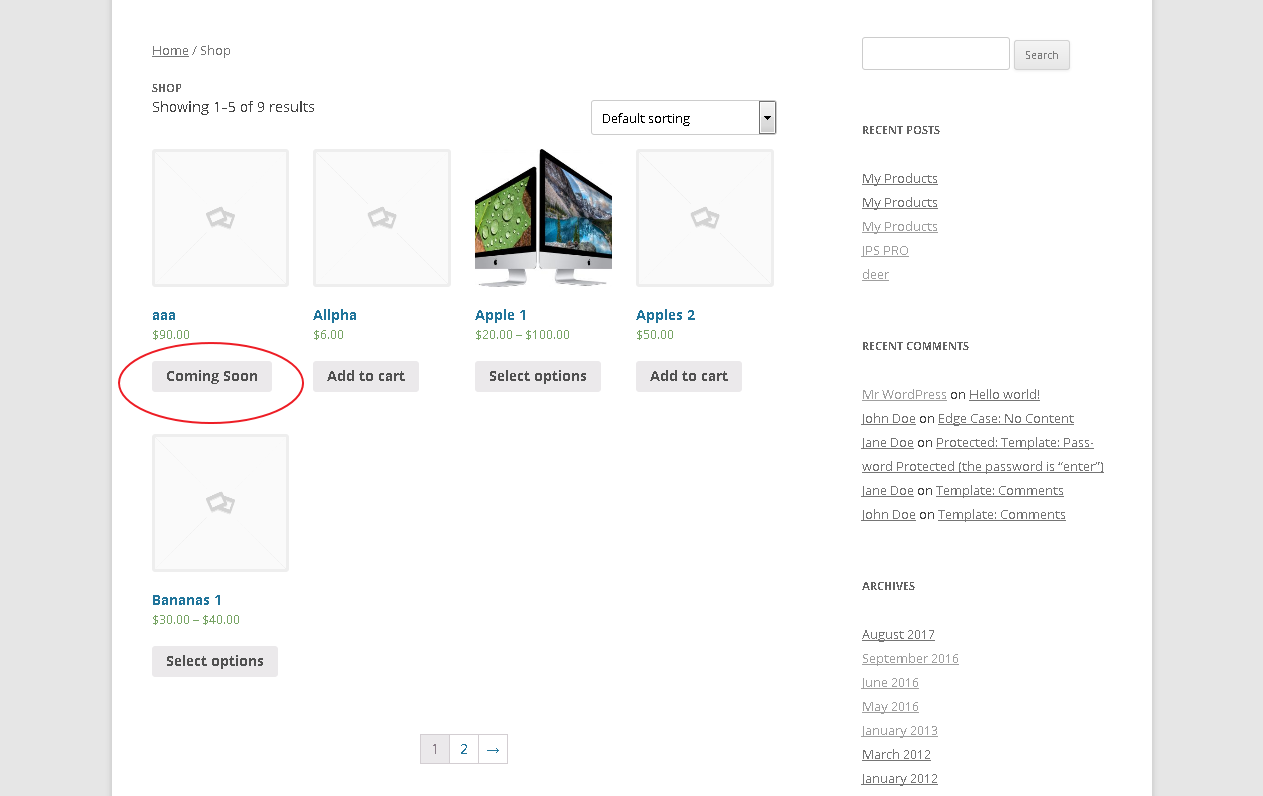
Task: Open the Template: Comments link by Jane Doe
Action: point(1000,490)
